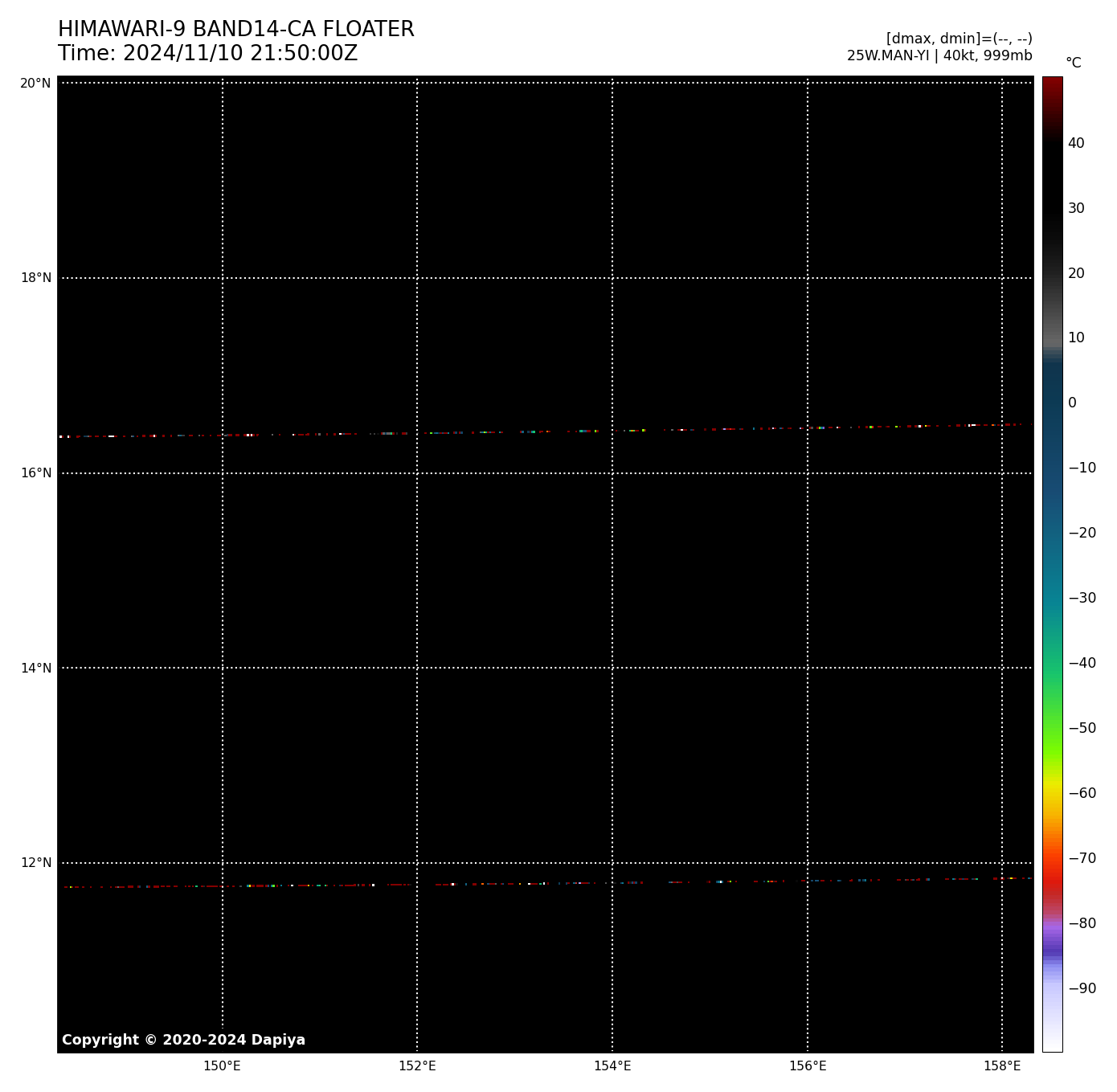
Task: Pick the dark red top of the colorbar
Action: (1052, 88)
